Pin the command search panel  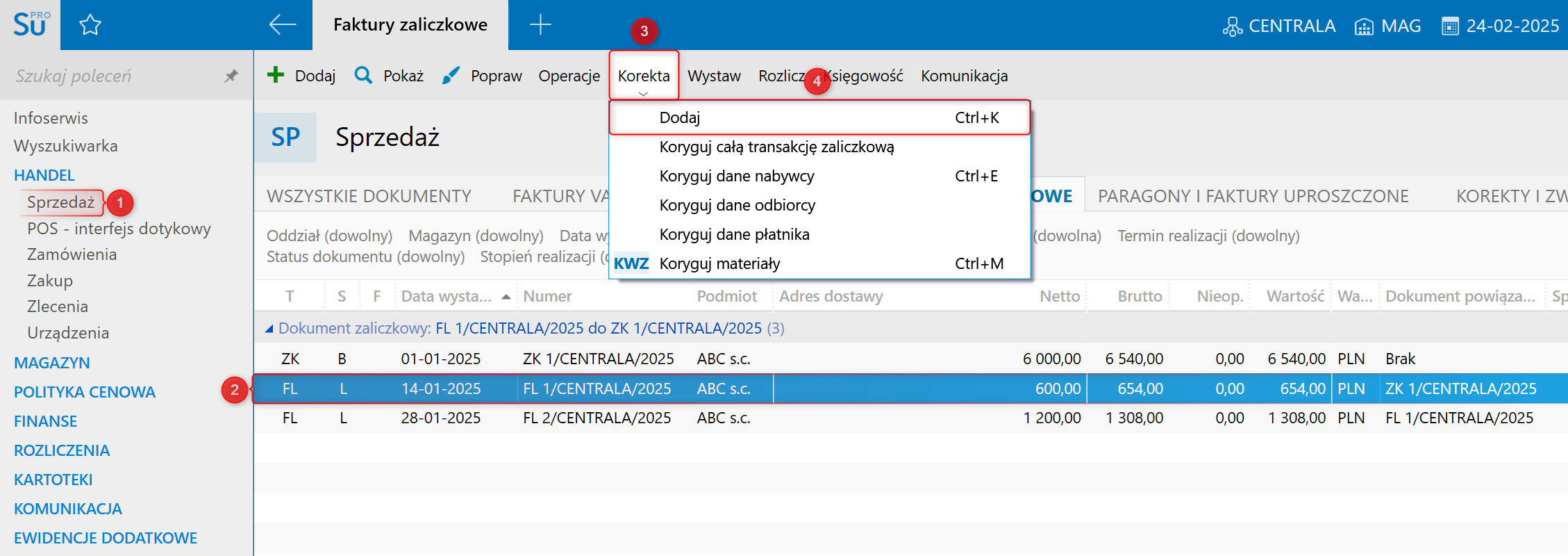point(231,76)
